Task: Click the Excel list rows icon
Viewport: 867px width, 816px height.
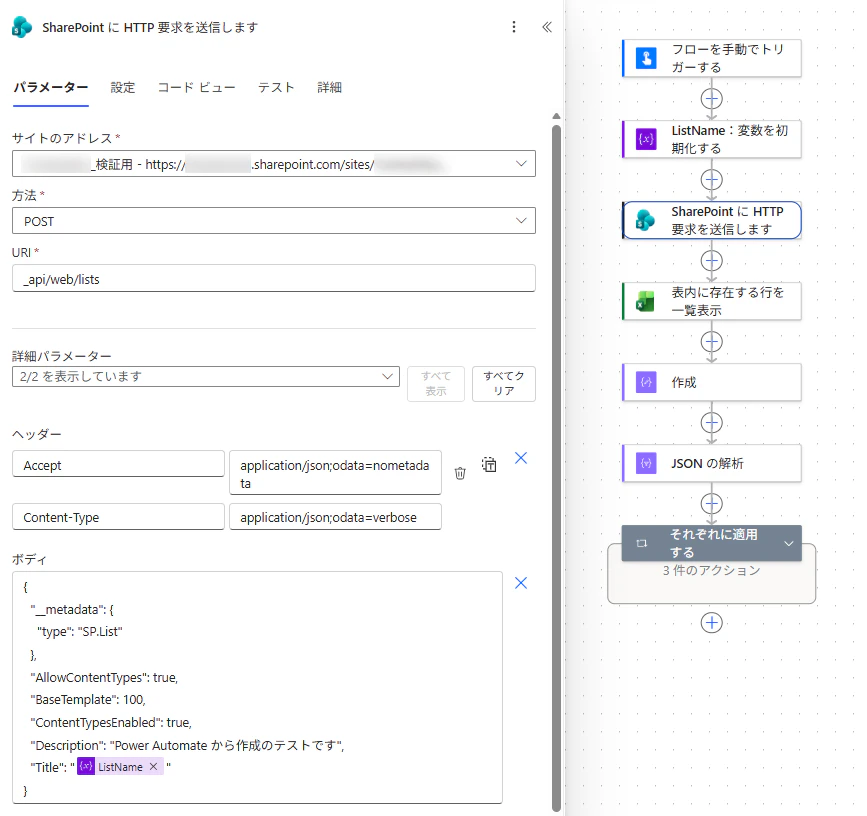Action: (646, 301)
